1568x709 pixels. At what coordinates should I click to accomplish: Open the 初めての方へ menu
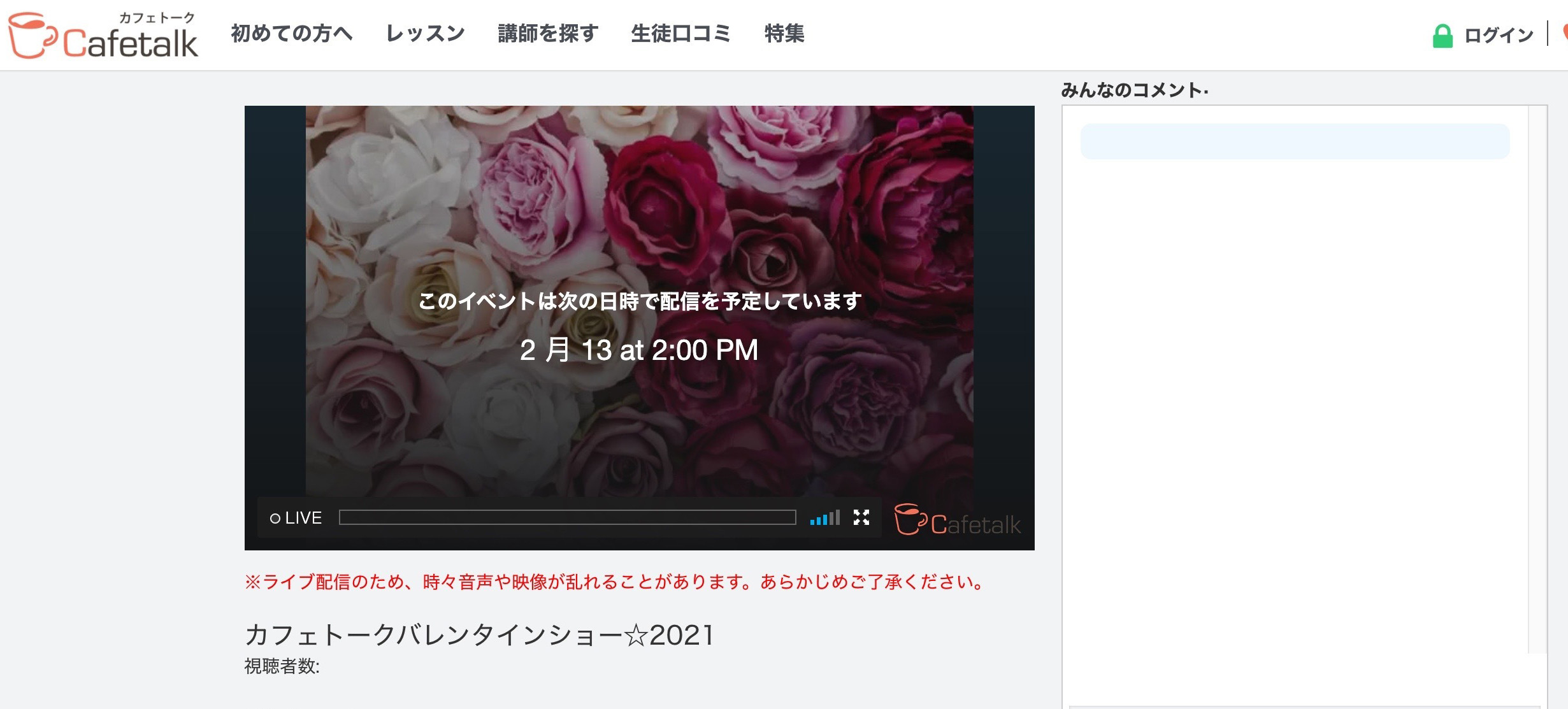tap(292, 34)
